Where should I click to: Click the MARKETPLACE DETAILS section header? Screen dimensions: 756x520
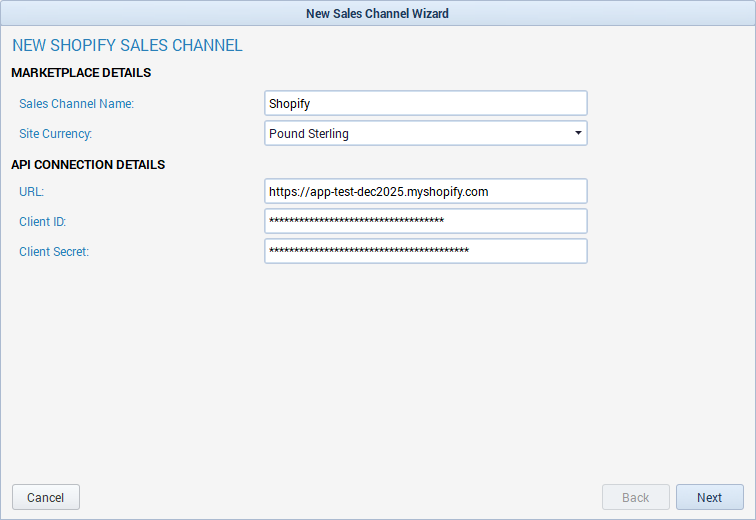tap(81, 73)
